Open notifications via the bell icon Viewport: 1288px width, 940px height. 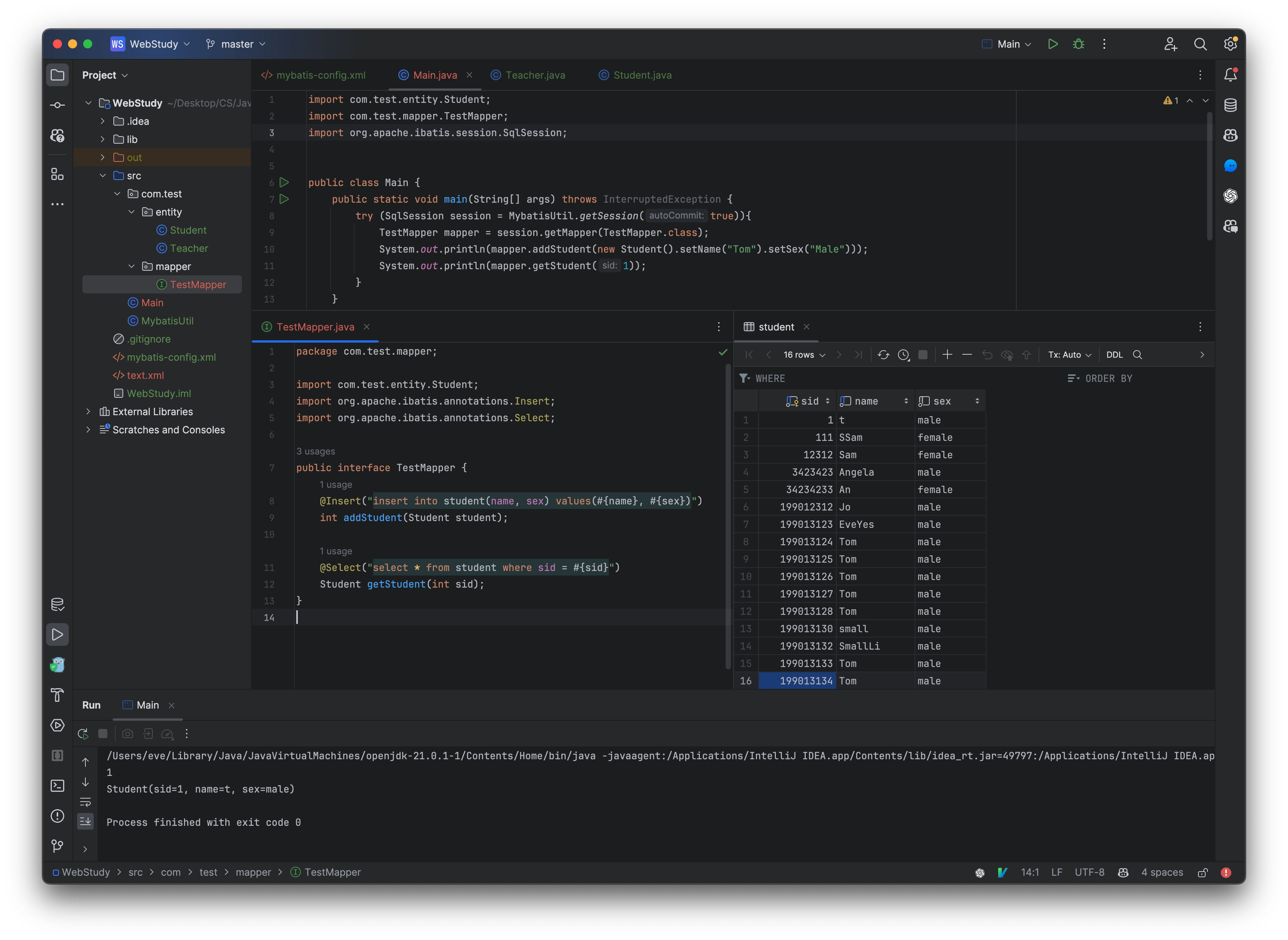point(1231,74)
